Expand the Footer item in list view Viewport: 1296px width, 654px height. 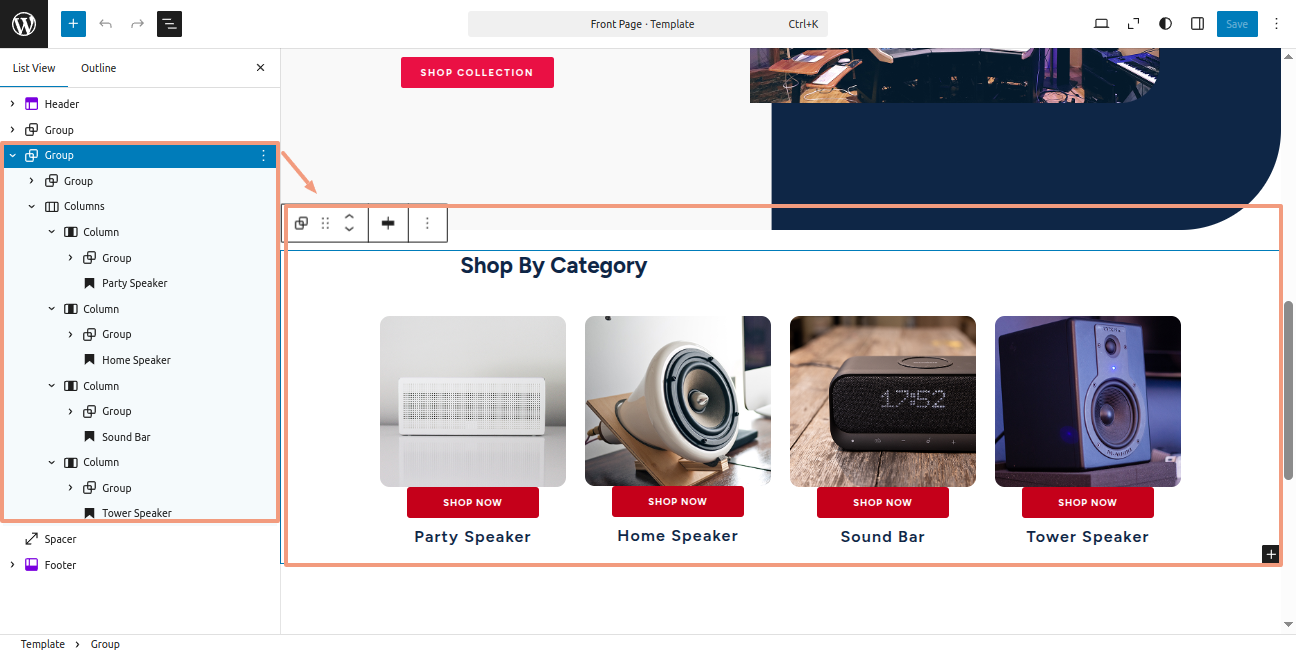pos(13,565)
